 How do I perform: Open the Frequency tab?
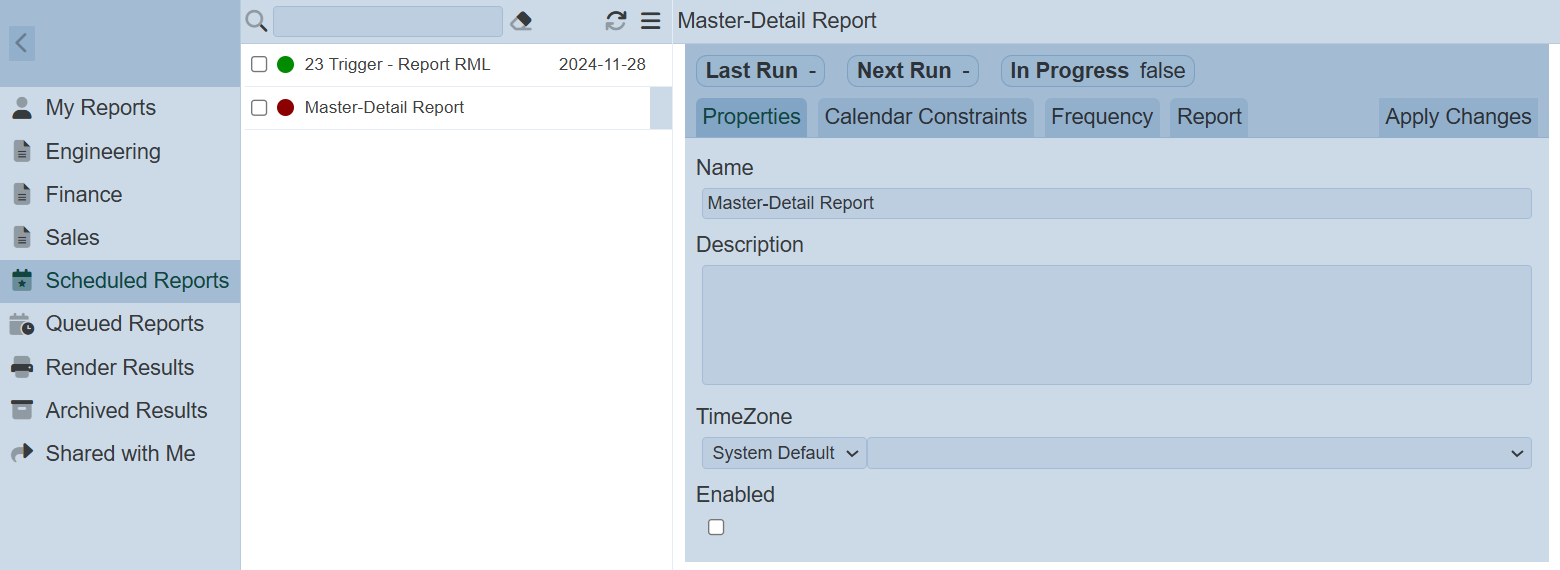pyautogui.click(x=1101, y=117)
